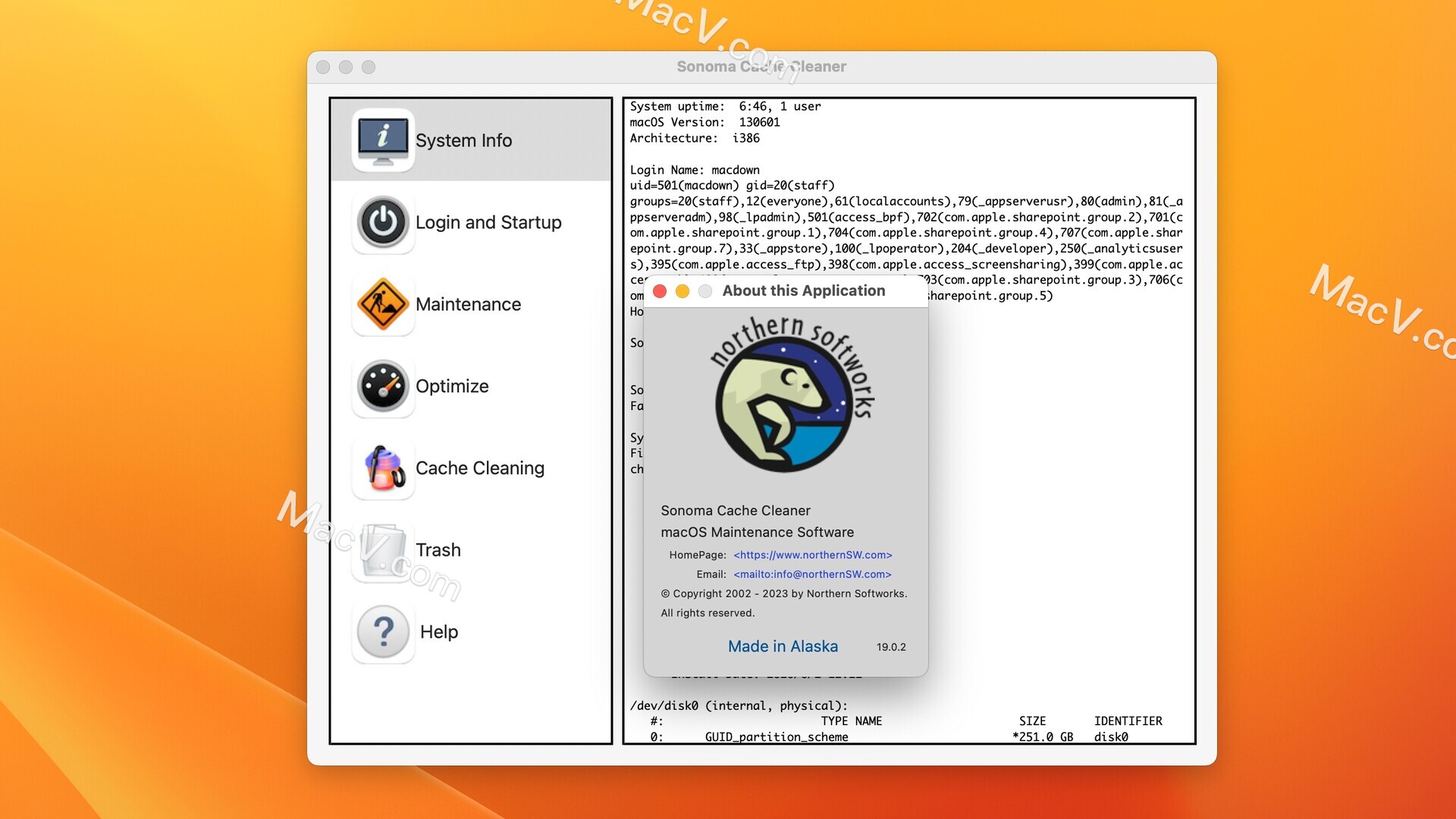Click the Sonoma Cache Cleaner name in About
Viewport: 1456px width, 819px height.
(x=736, y=510)
